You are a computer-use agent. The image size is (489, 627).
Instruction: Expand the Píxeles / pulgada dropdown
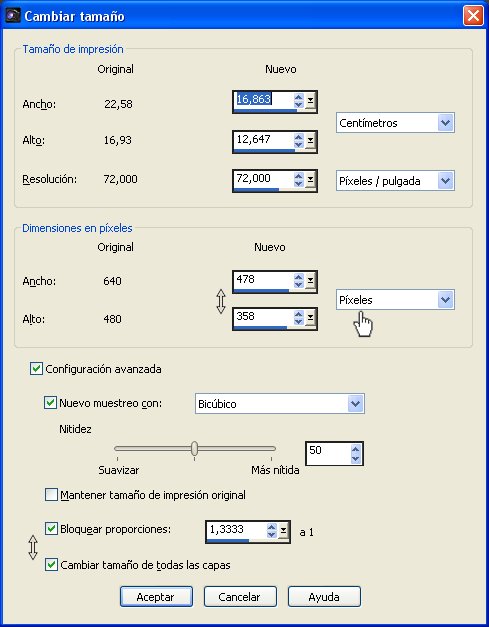pos(395,181)
